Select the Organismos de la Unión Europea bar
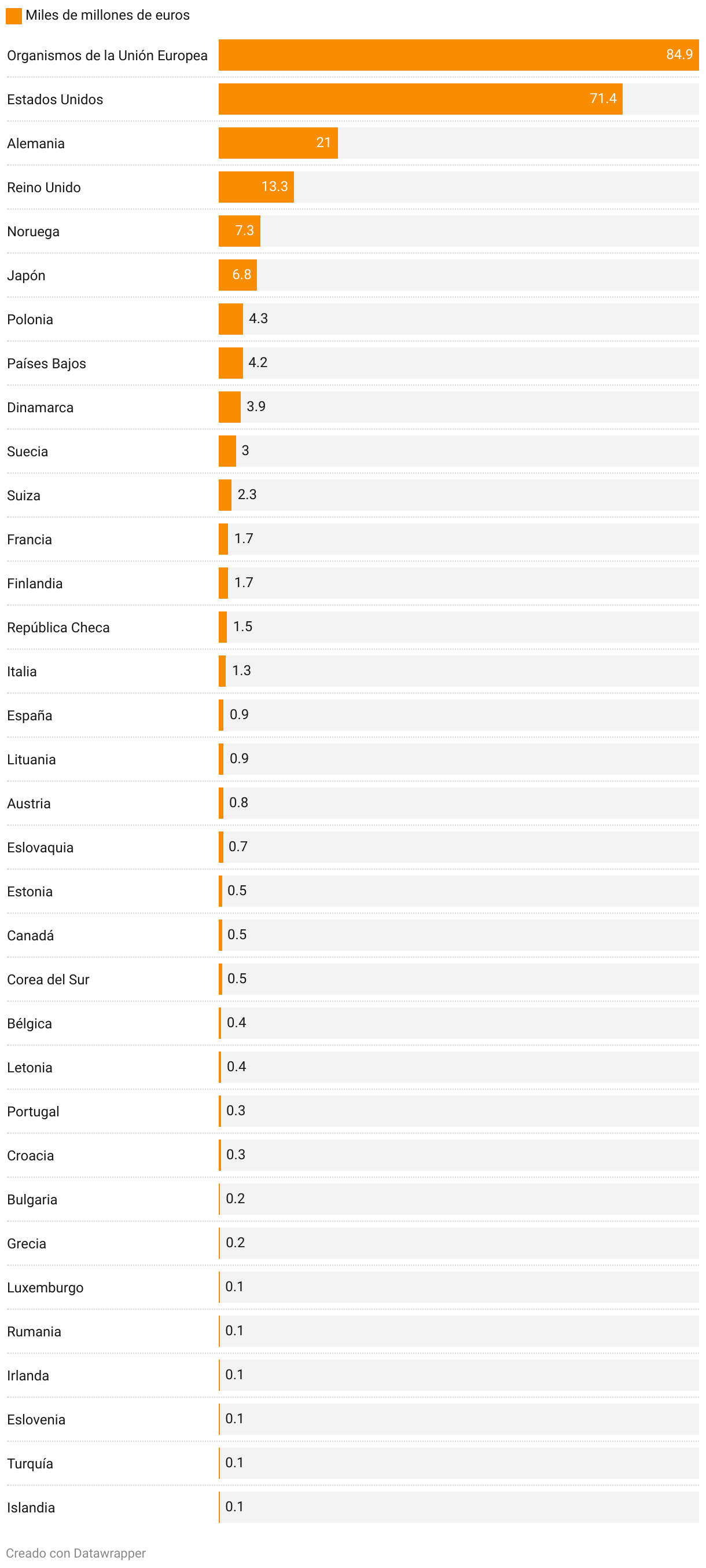 [458, 55]
